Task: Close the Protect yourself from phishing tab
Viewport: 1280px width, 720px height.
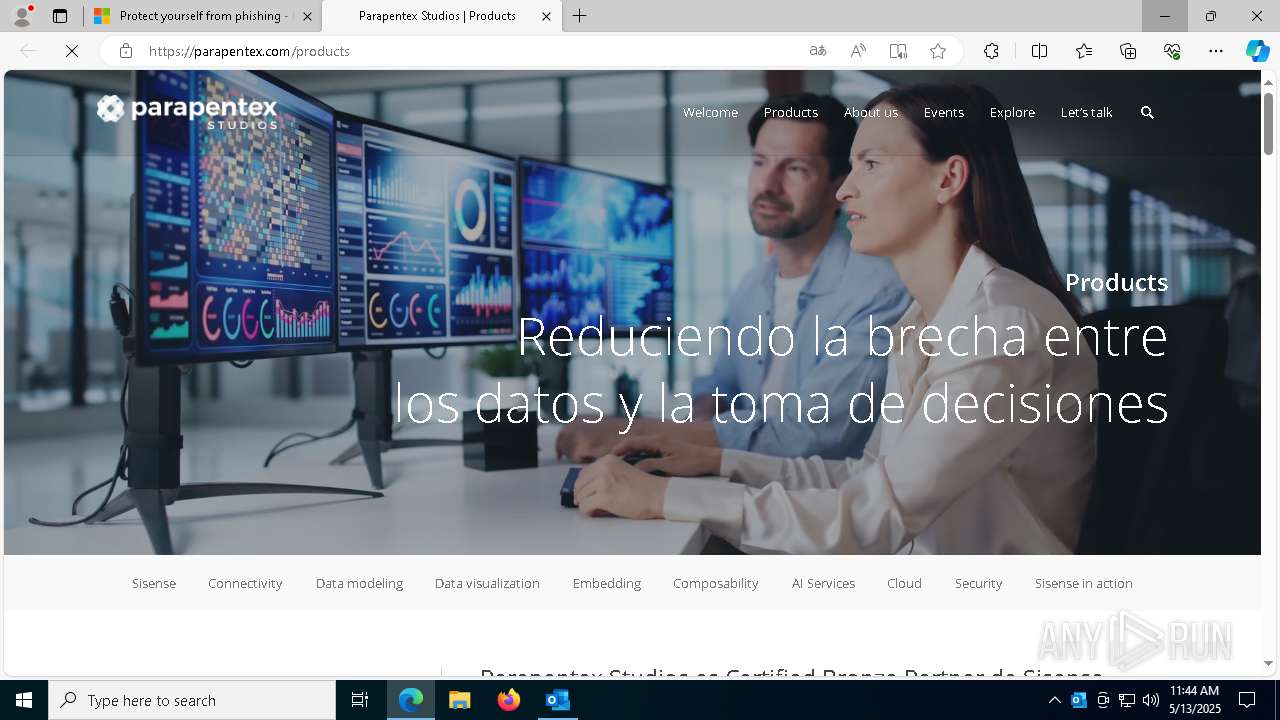Action: 307,16
